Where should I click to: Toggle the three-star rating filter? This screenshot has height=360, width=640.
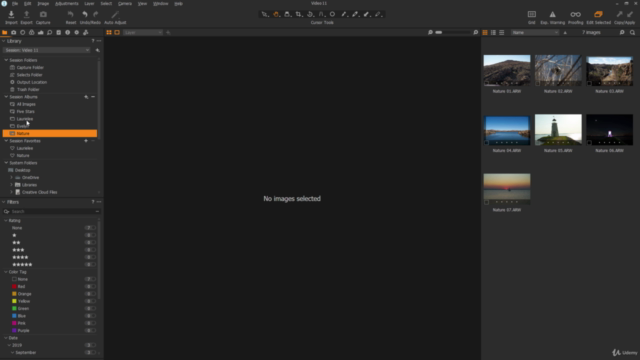click(91, 250)
